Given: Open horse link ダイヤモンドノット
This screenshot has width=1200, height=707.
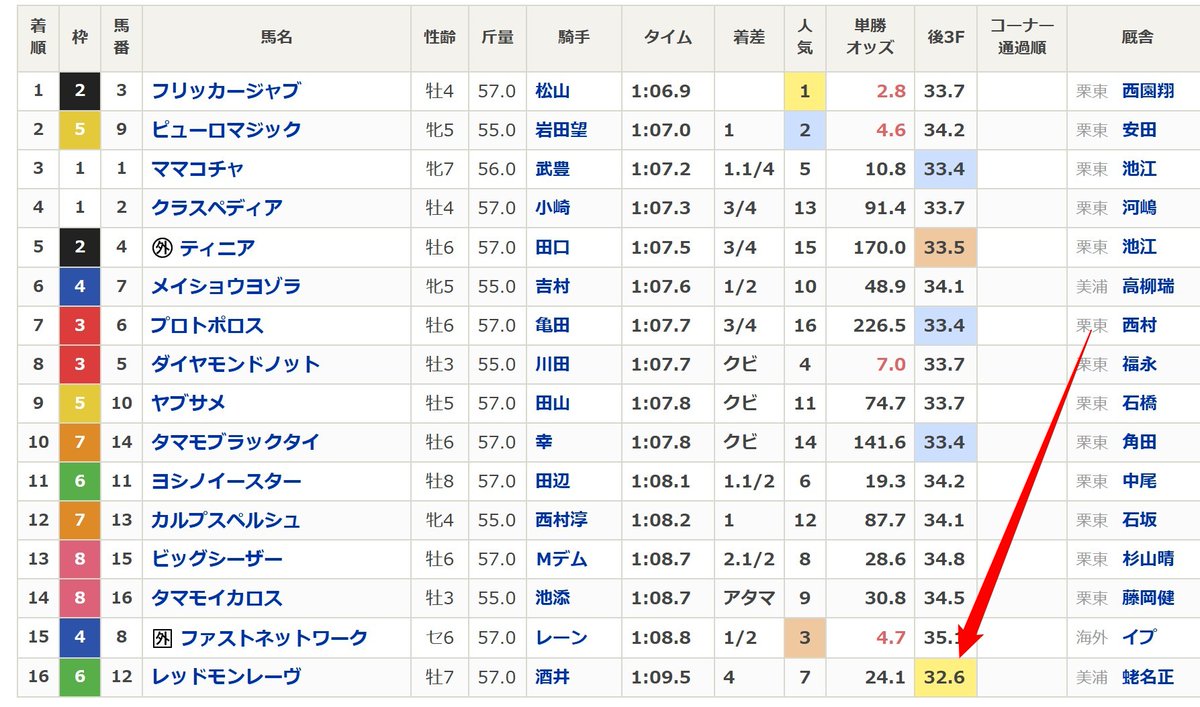Looking at the screenshot, I should [235, 364].
